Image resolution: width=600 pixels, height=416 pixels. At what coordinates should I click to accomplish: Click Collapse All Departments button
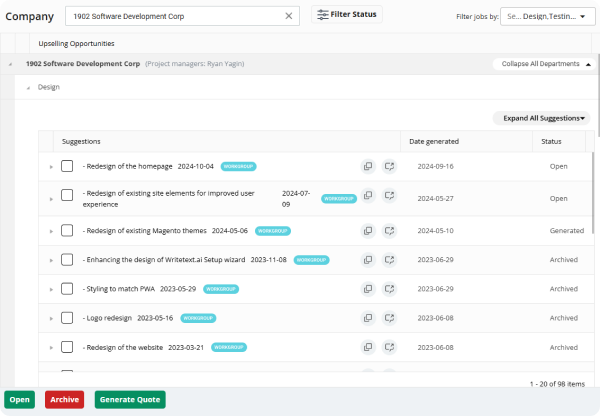tap(544, 64)
